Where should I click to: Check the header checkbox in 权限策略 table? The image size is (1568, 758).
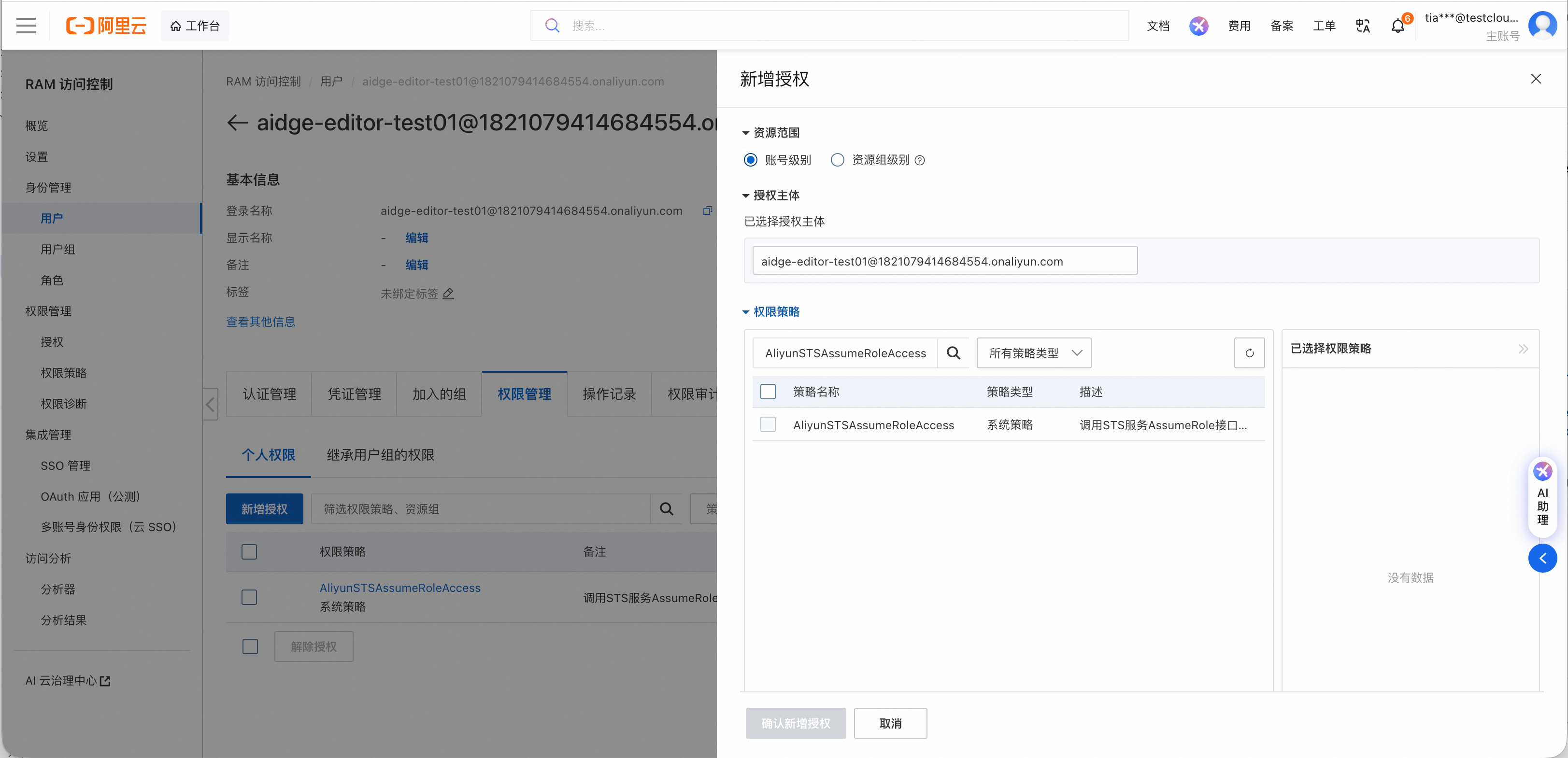[x=249, y=552]
